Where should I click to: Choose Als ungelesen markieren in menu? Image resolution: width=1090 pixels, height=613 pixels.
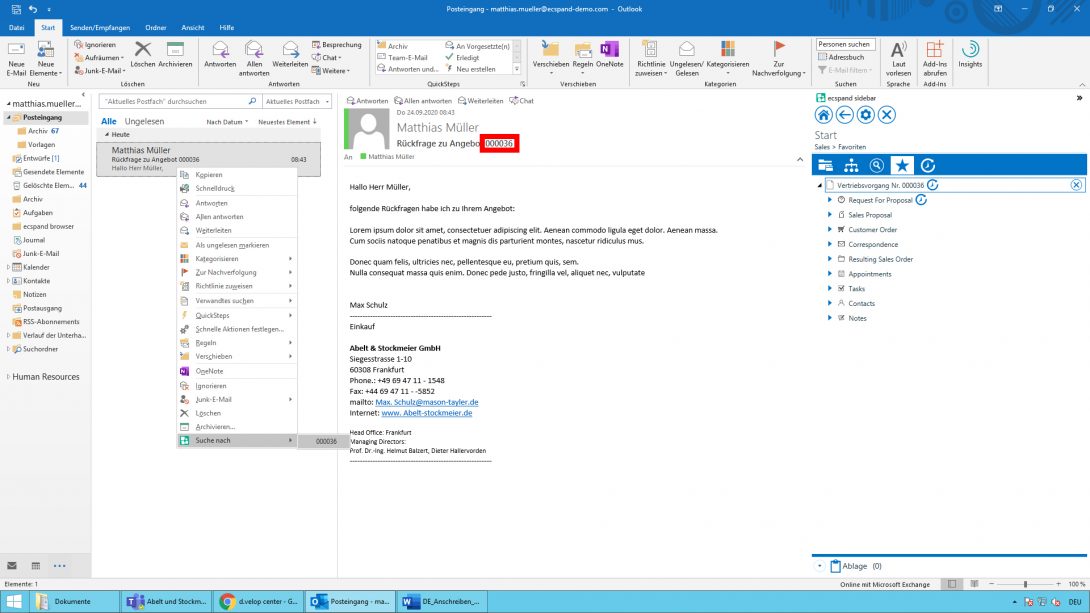coord(237,245)
